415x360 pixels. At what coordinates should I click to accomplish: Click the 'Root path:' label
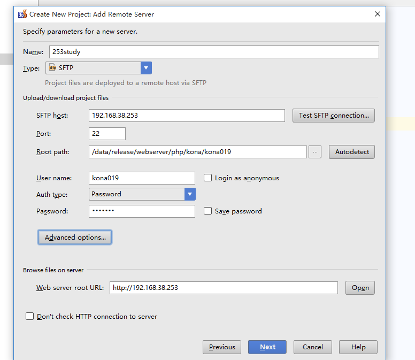point(53,152)
